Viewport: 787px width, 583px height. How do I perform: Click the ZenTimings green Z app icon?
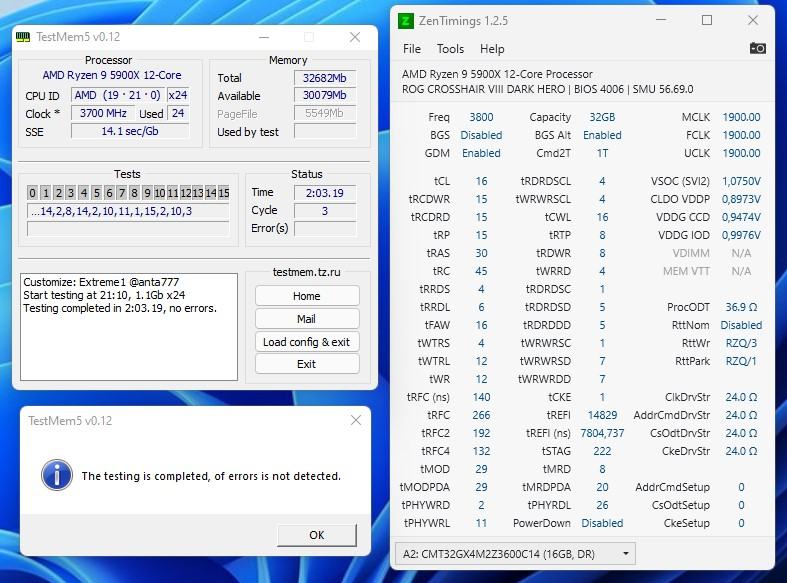[x=406, y=21]
